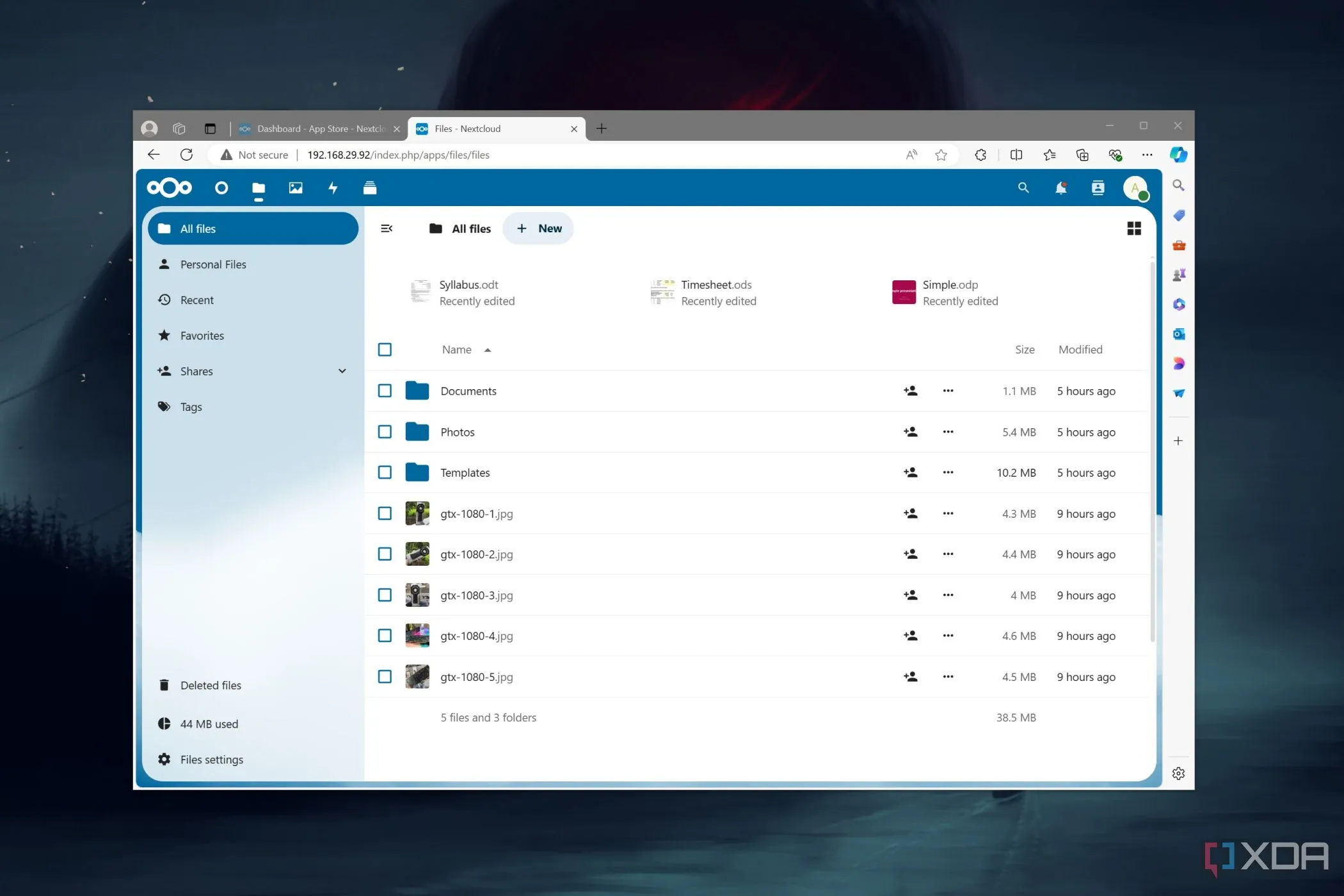
Task: Open the user avatar menu
Action: [x=1135, y=188]
